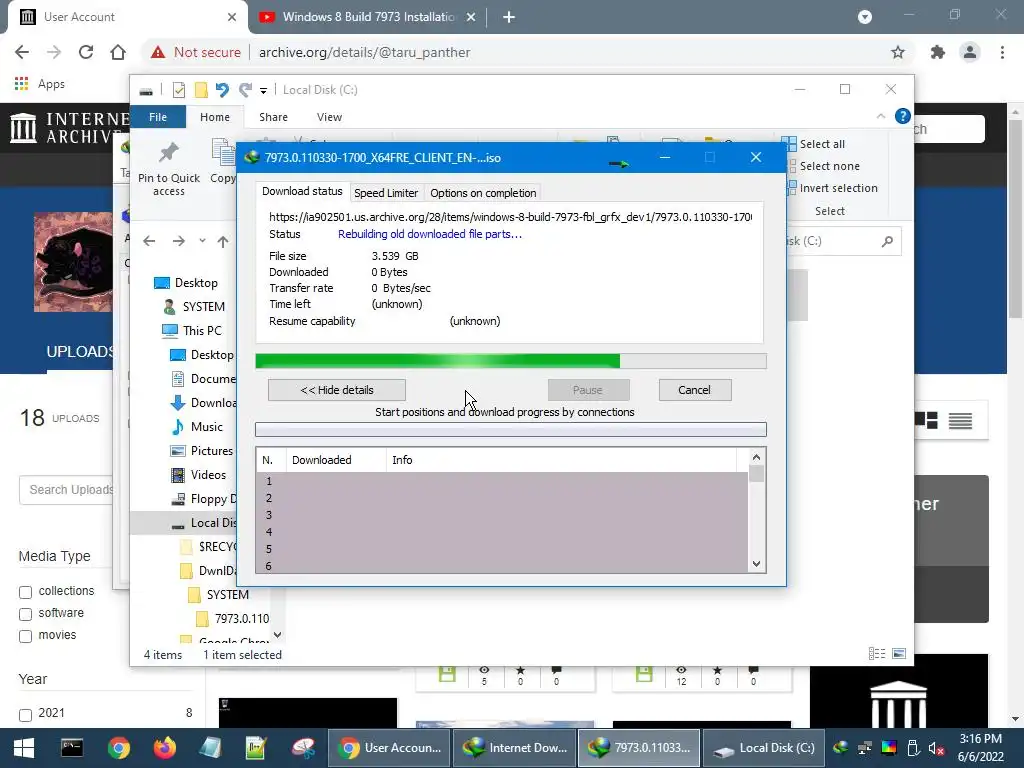
Task: Open Internet Download Manager taskbar button
Action: coord(513,748)
